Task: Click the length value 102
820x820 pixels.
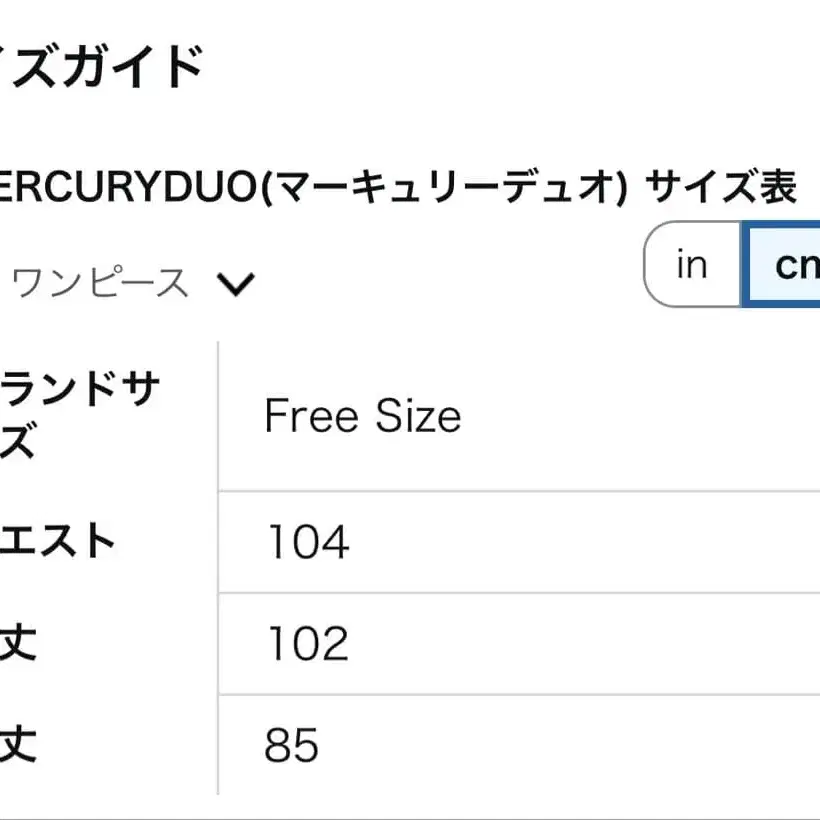Action: pos(308,644)
